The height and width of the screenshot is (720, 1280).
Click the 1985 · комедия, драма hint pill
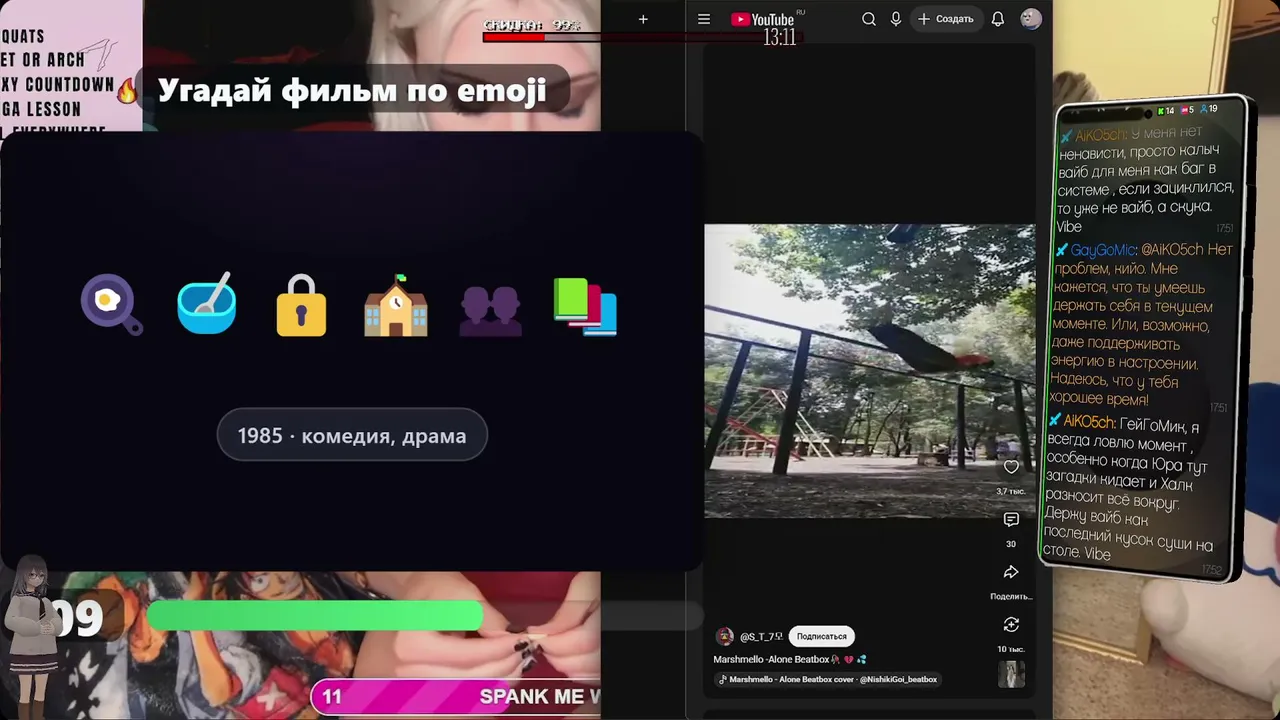pos(352,435)
